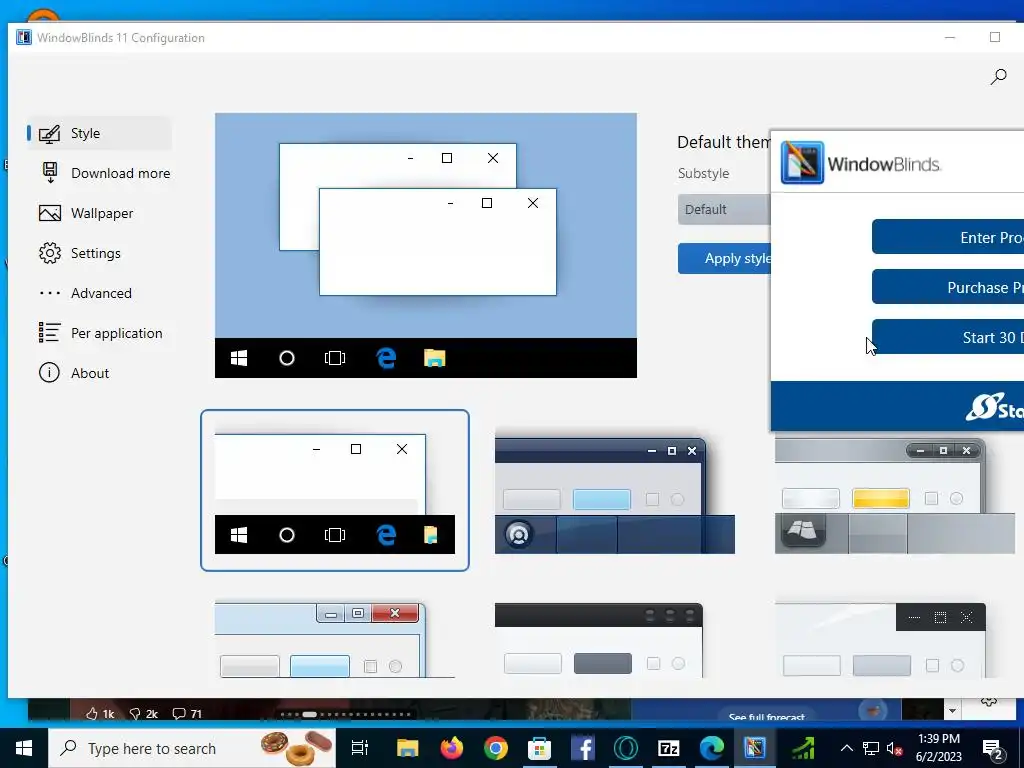Show hidden tray icons chevron
Screen dimensions: 1024x768
(846, 748)
